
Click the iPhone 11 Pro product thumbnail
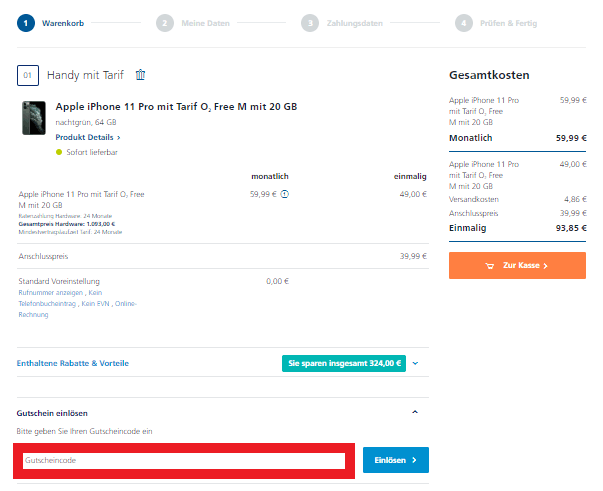34,118
